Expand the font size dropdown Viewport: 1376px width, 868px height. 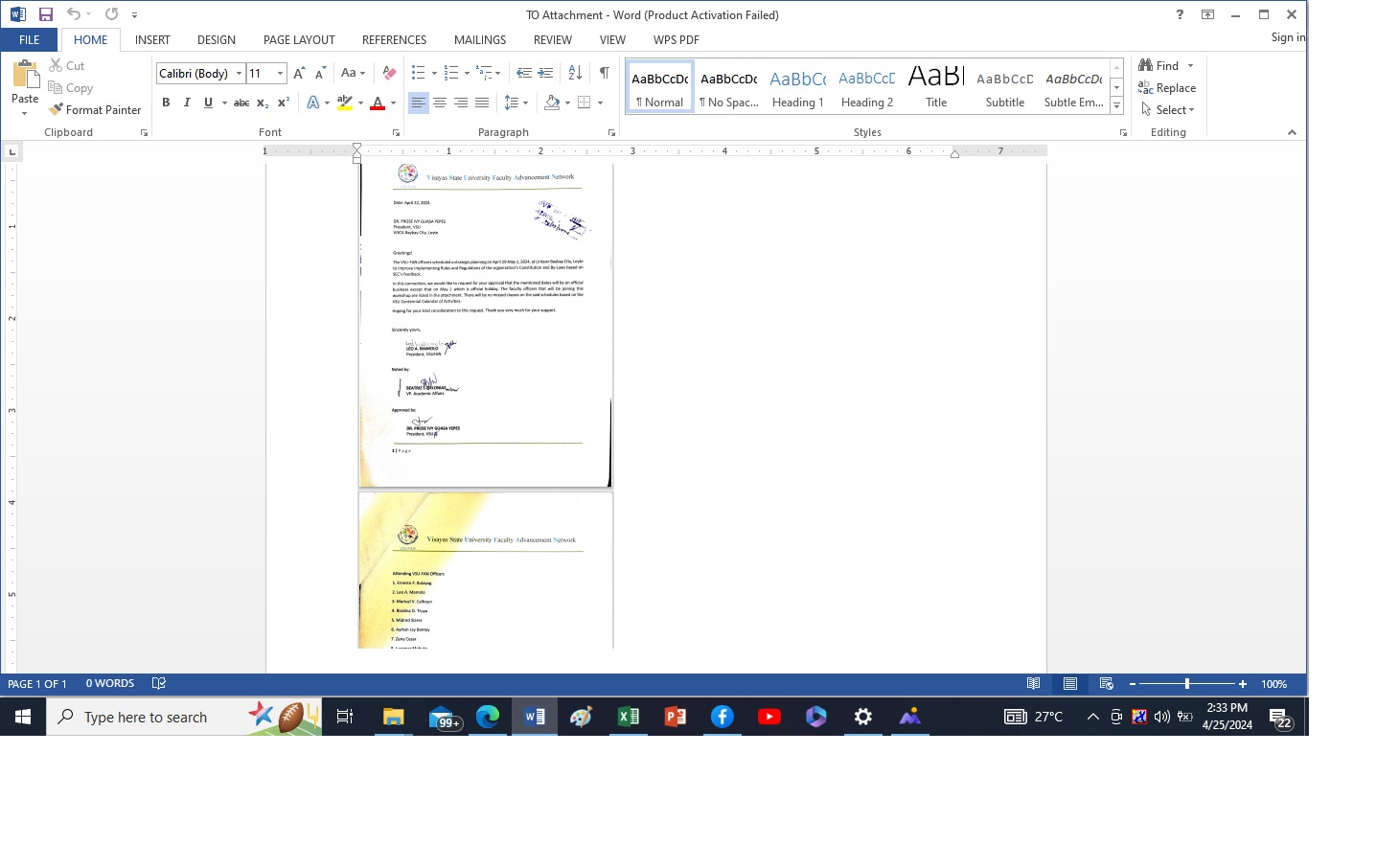click(x=280, y=74)
